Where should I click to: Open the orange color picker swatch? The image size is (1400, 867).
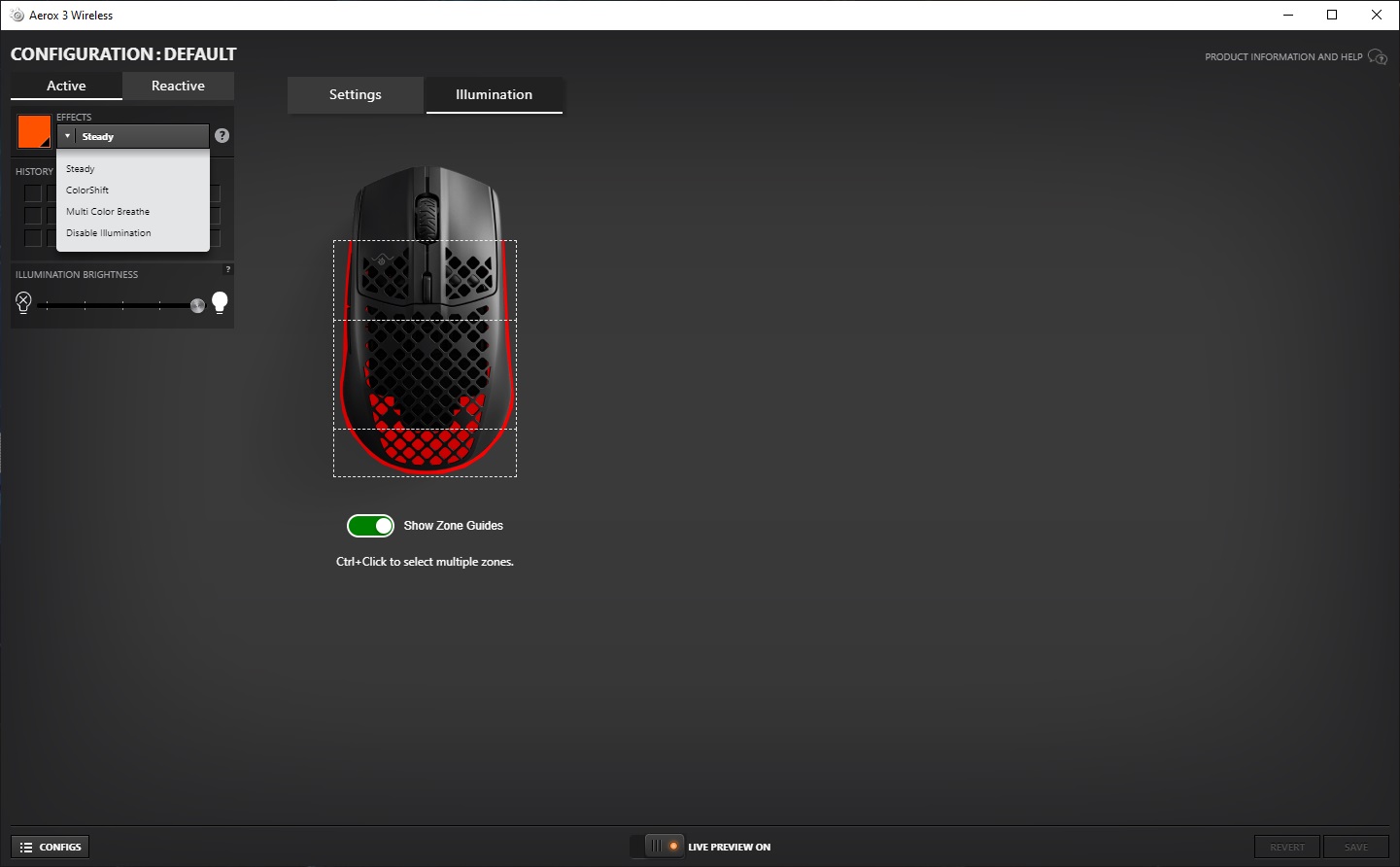click(34, 131)
